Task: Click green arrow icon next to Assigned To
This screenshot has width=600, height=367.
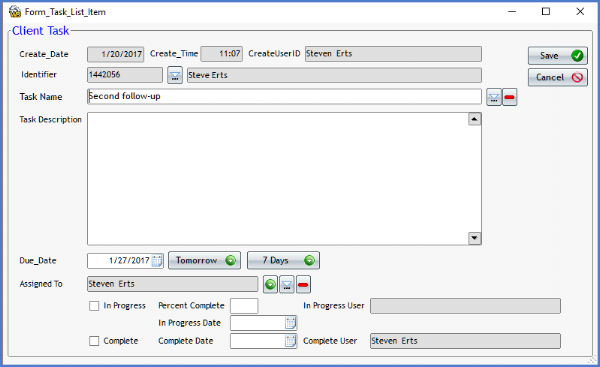Action: pyautogui.click(x=271, y=284)
